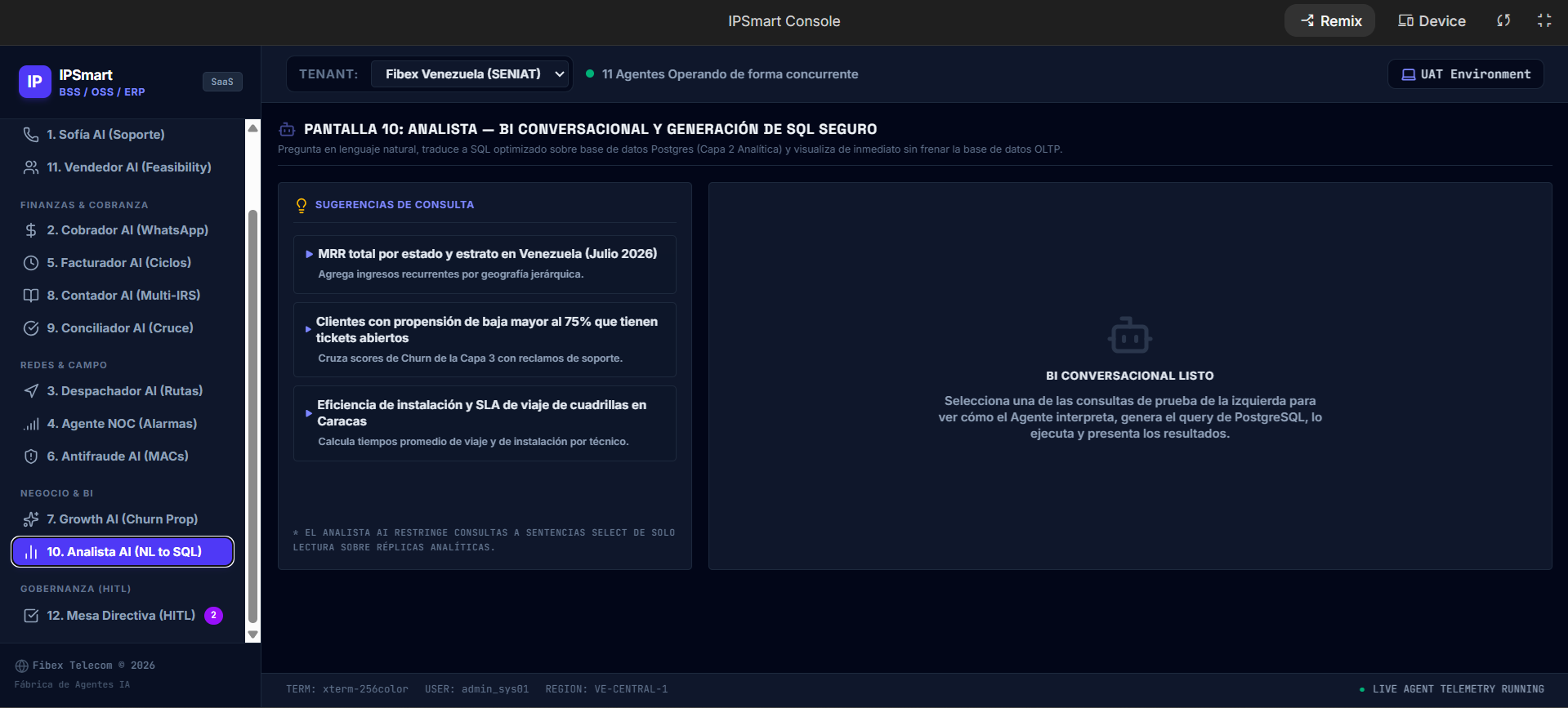Click the check-circle icon beside Conciliador AI
The width and height of the screenshot is (1568, 708).
[31, 328]
